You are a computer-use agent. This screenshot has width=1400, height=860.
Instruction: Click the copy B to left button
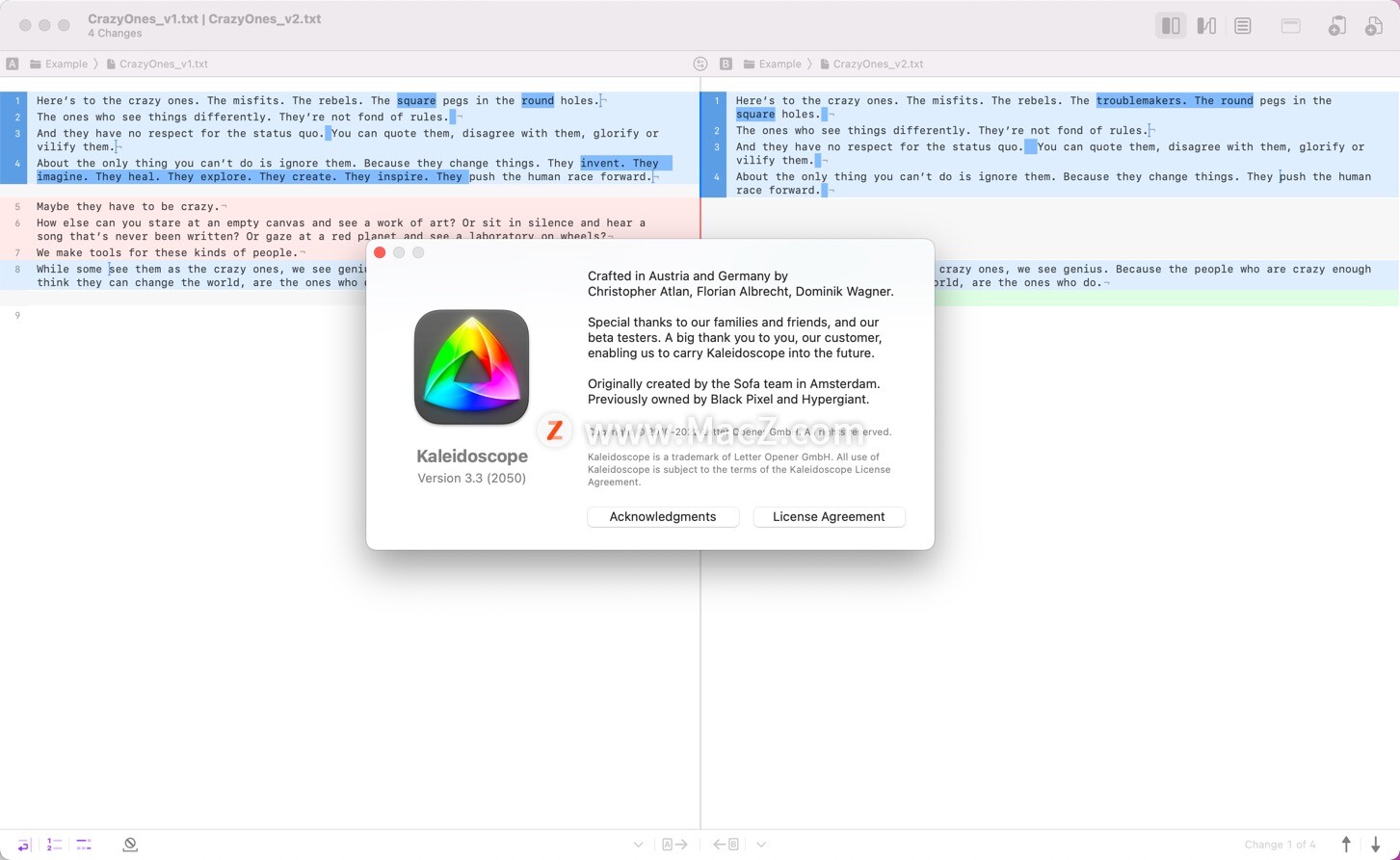(726, 845)
